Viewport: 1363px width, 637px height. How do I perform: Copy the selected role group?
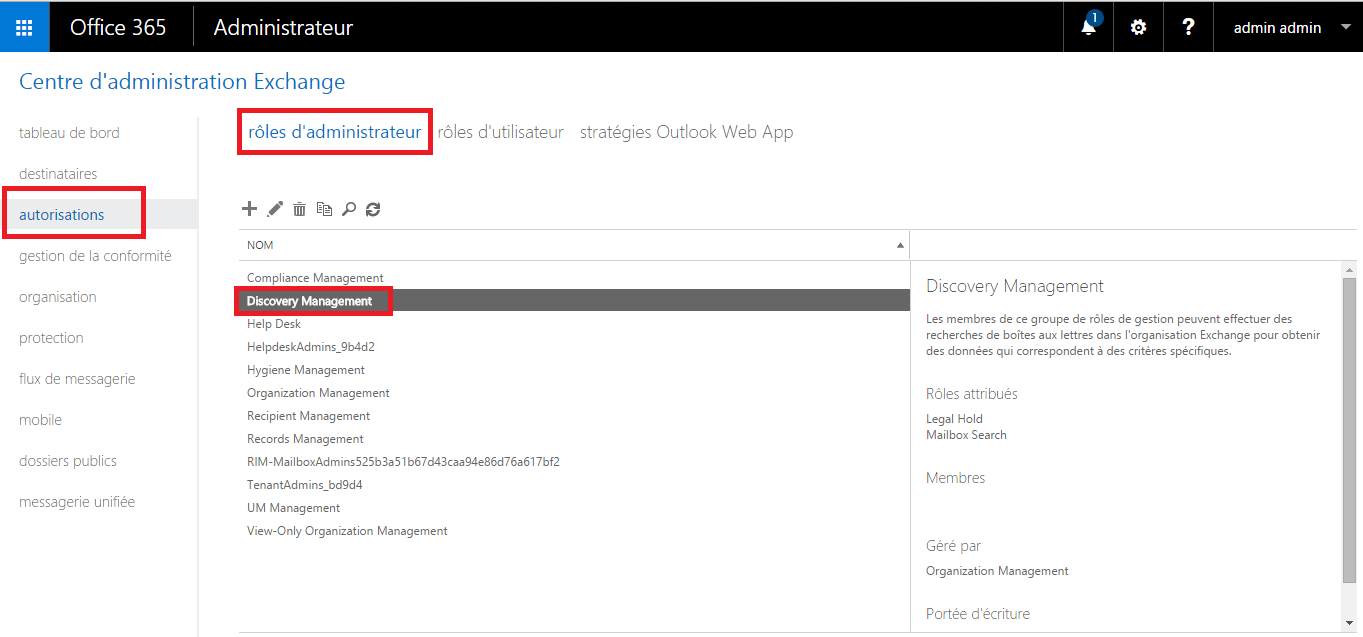click(x=324, y=209)
